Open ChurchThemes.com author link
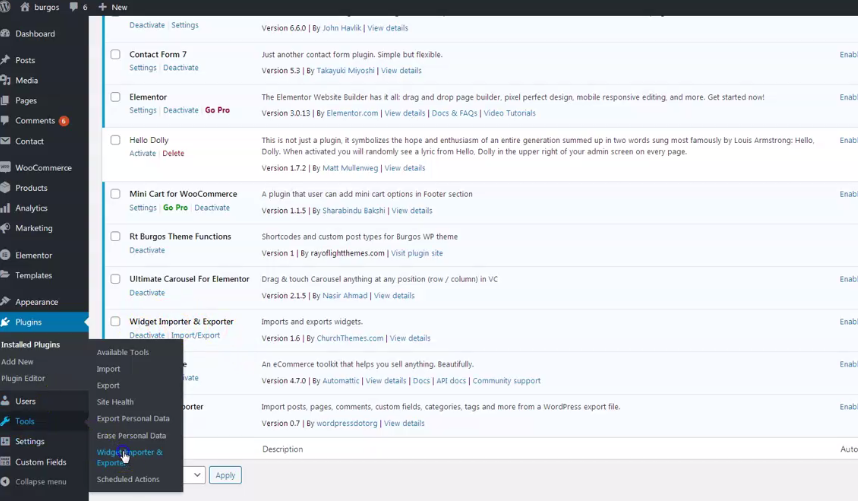 tap(350, 338)
